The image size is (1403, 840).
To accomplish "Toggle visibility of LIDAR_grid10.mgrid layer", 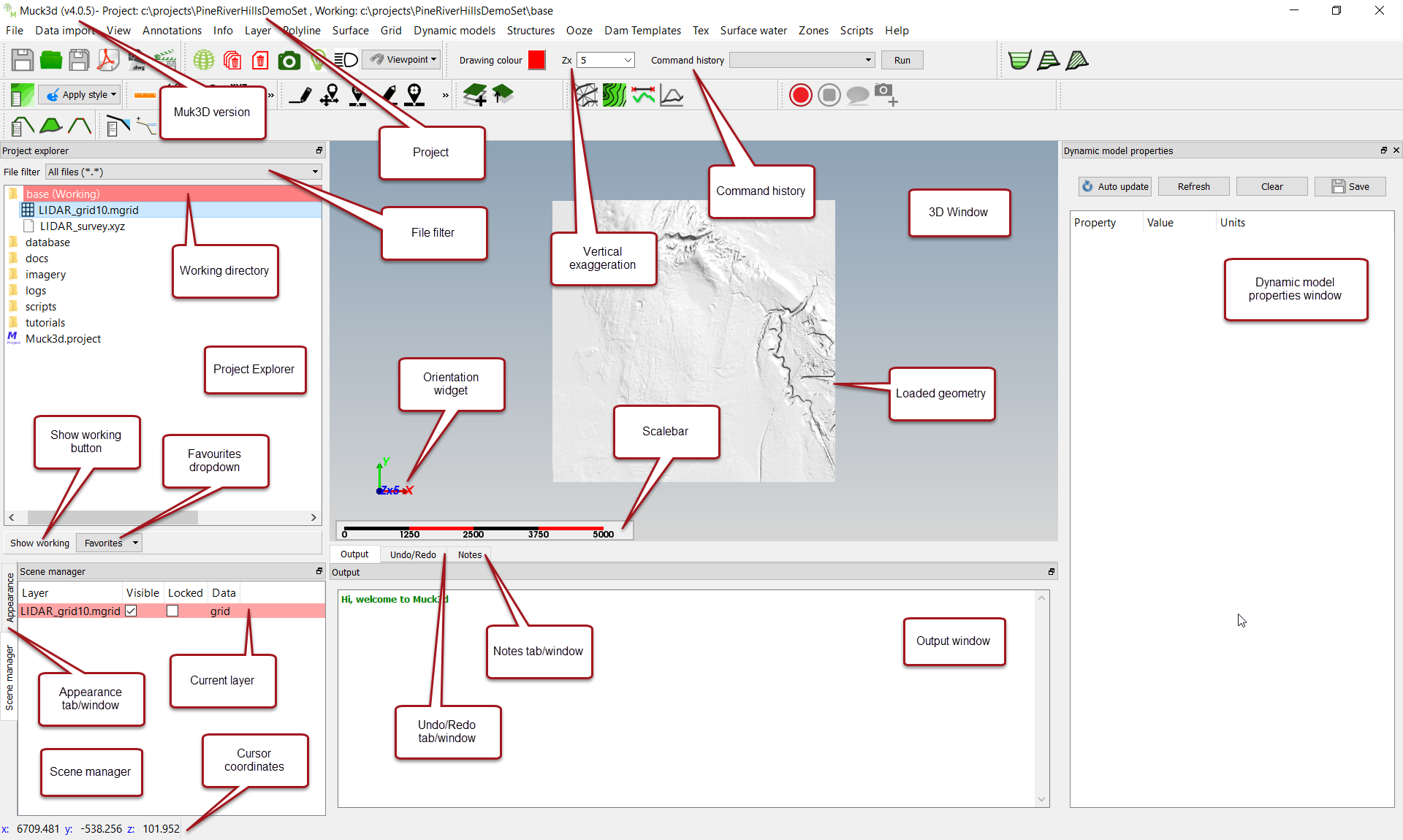I will [x=130, y=611].
